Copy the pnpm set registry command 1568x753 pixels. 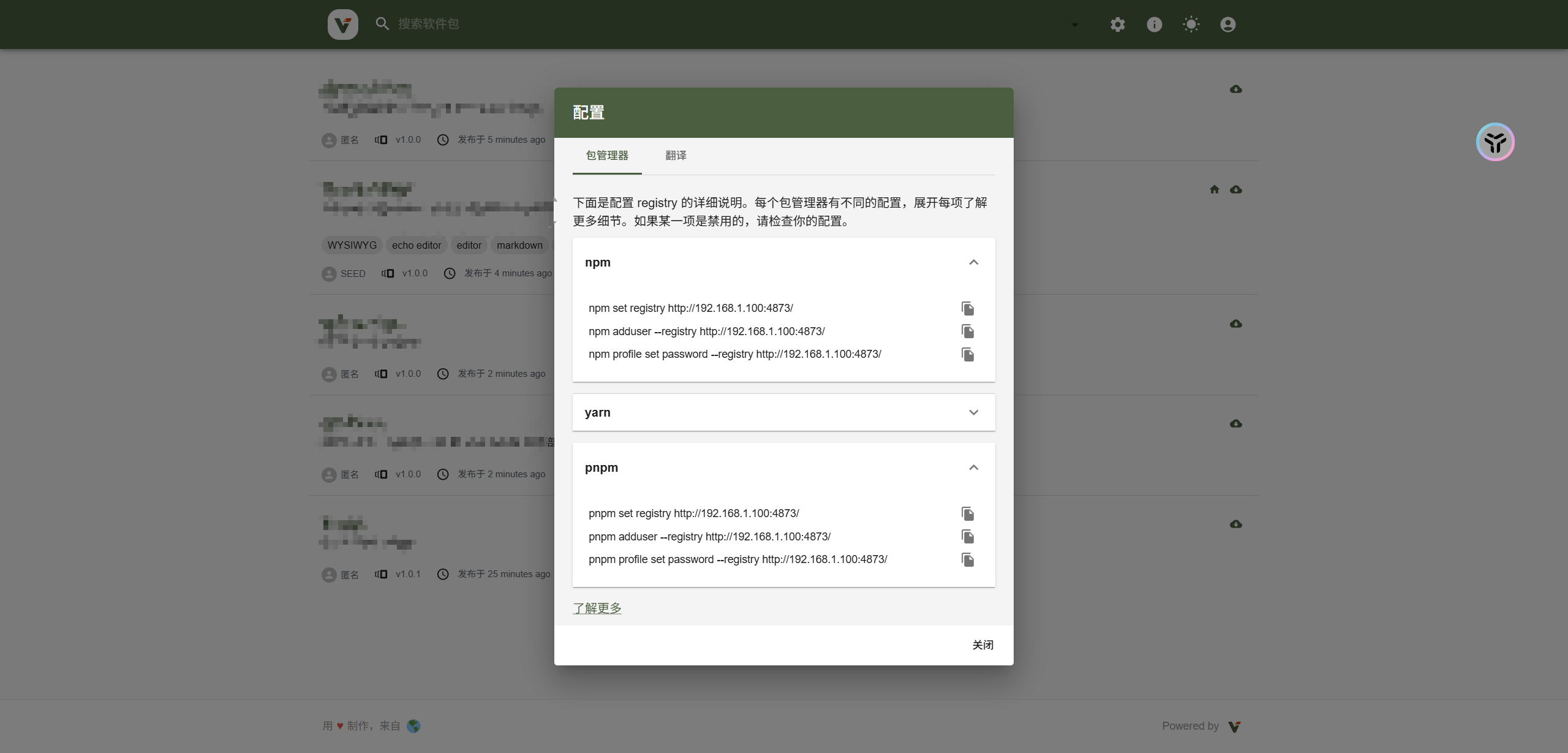click(x=968, y=513)
